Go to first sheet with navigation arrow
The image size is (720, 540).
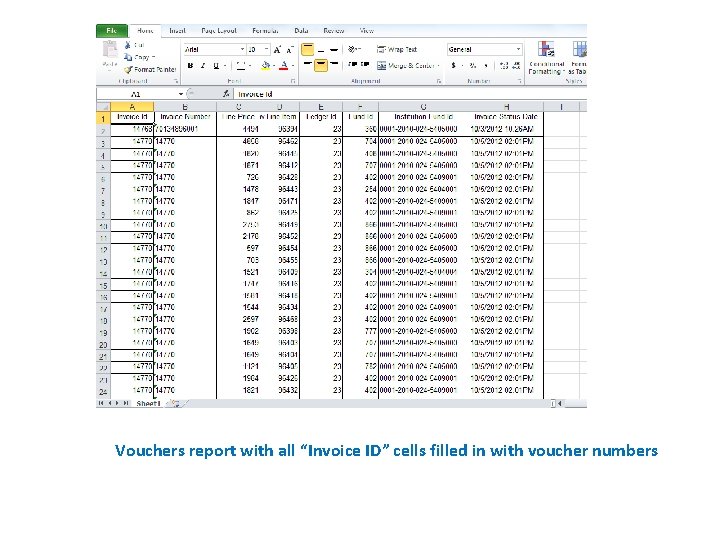point(101,403)
